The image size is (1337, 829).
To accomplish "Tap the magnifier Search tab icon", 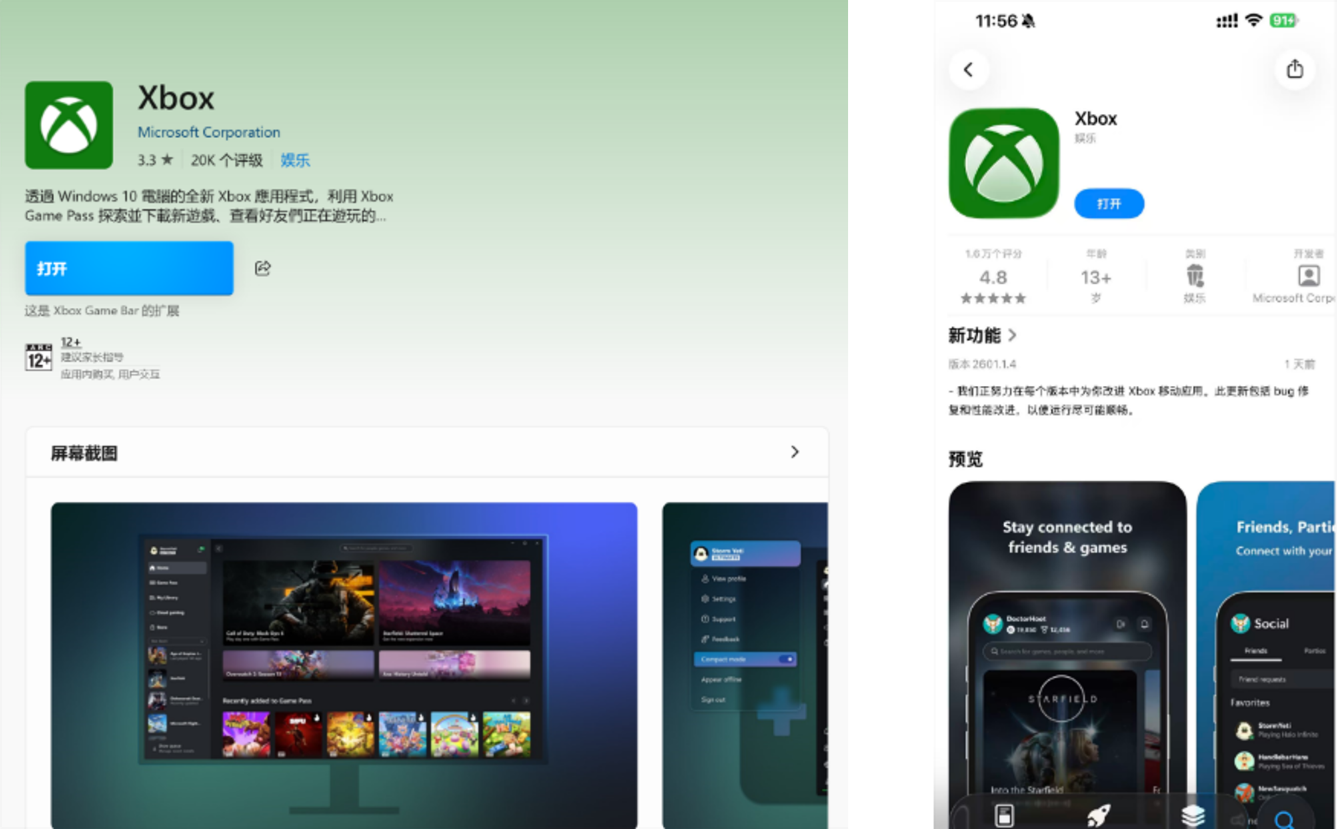I will 1284,818.
